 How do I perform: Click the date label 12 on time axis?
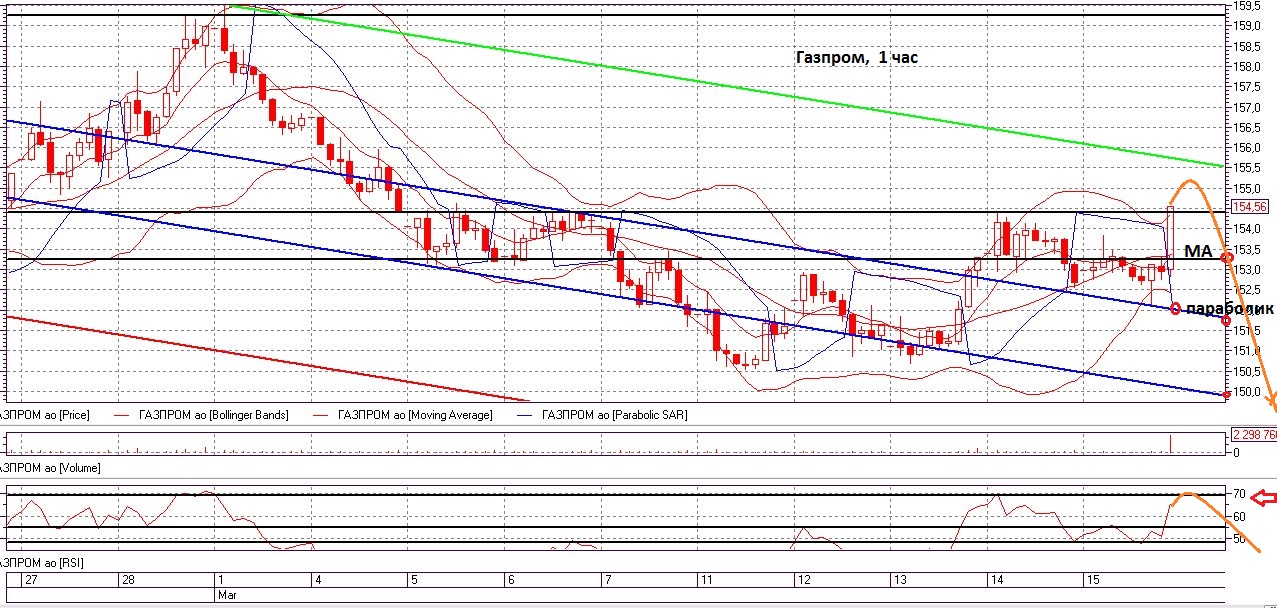click(802, 580)
